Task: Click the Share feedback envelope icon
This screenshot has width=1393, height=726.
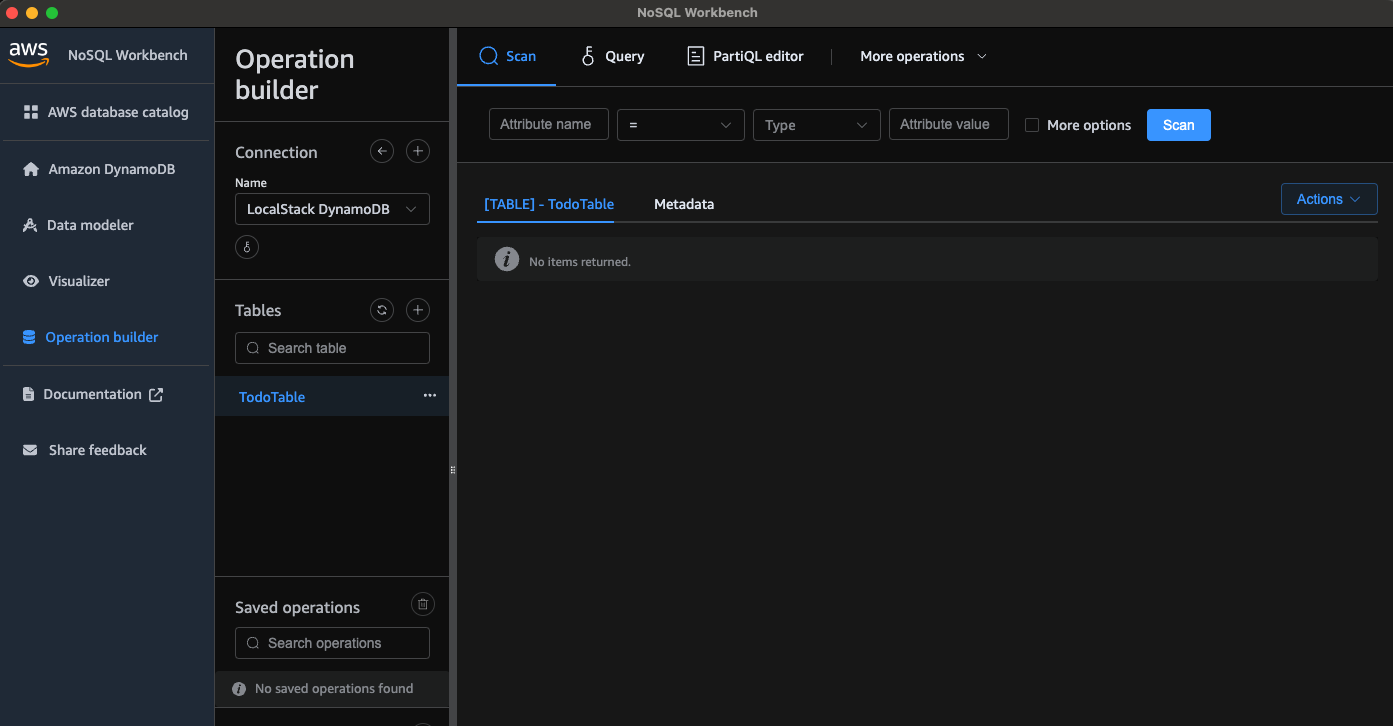Action: (30, 450)
